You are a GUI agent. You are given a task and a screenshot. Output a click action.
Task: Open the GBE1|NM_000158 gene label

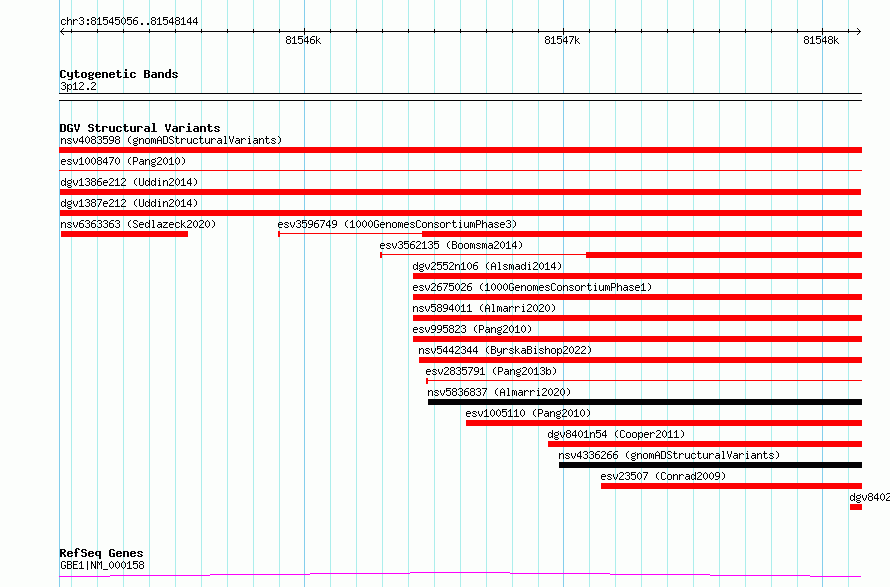pyautogui.click(x=103, y=565)
